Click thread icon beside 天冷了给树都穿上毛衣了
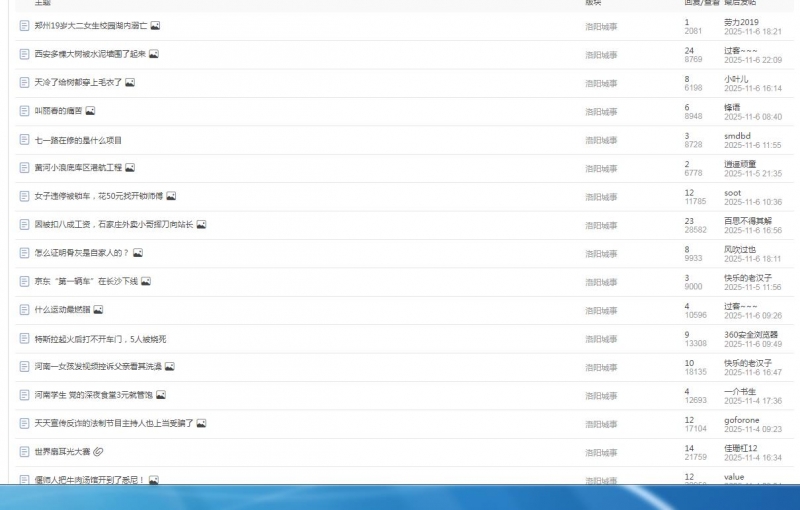Viewport: 800px width, 510px height. [25, 82]
